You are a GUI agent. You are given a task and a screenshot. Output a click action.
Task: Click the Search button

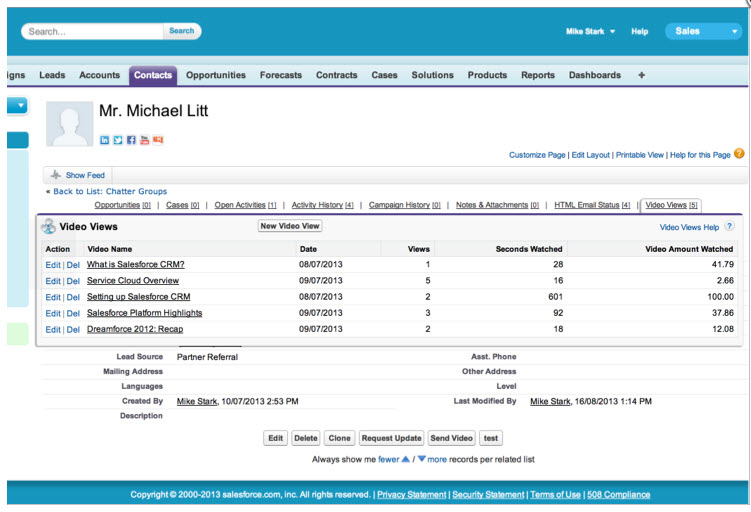pos(182,31)
